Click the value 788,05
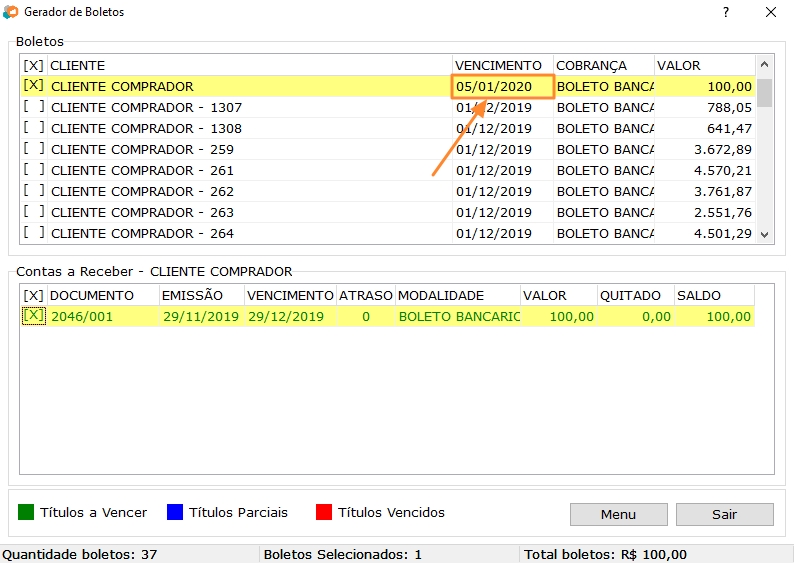This screenshot has width=794, height=563. pyautogui.click(x=729, y=107)
